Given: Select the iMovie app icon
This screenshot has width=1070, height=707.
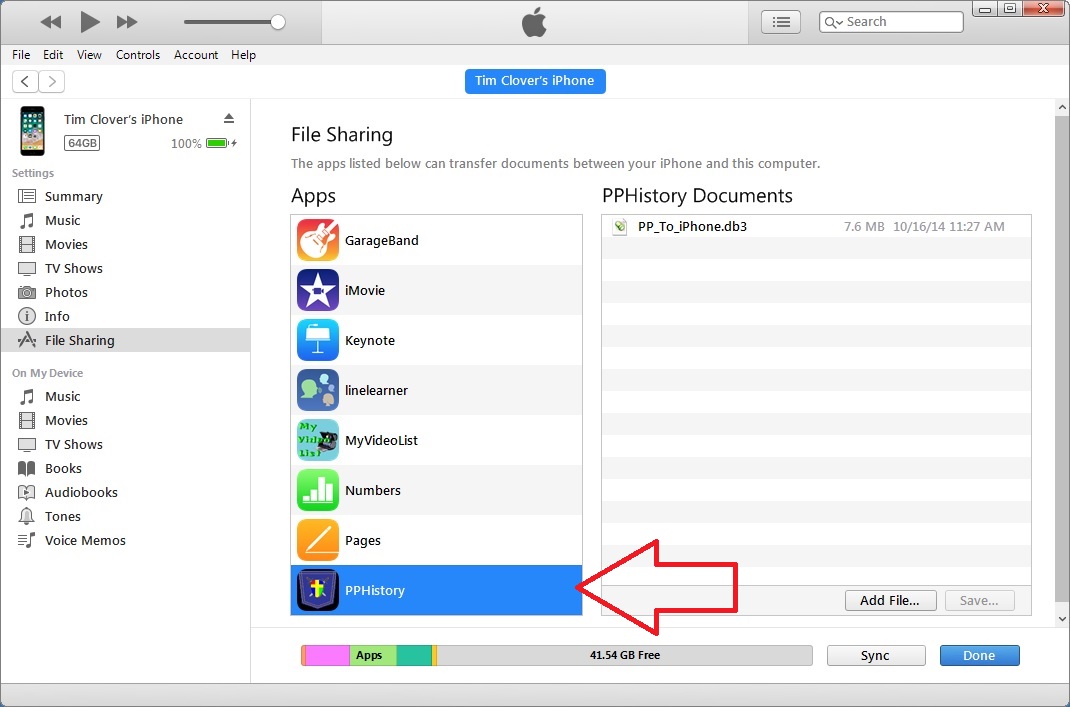Looking at the screenshot, I should pos(318,290).
